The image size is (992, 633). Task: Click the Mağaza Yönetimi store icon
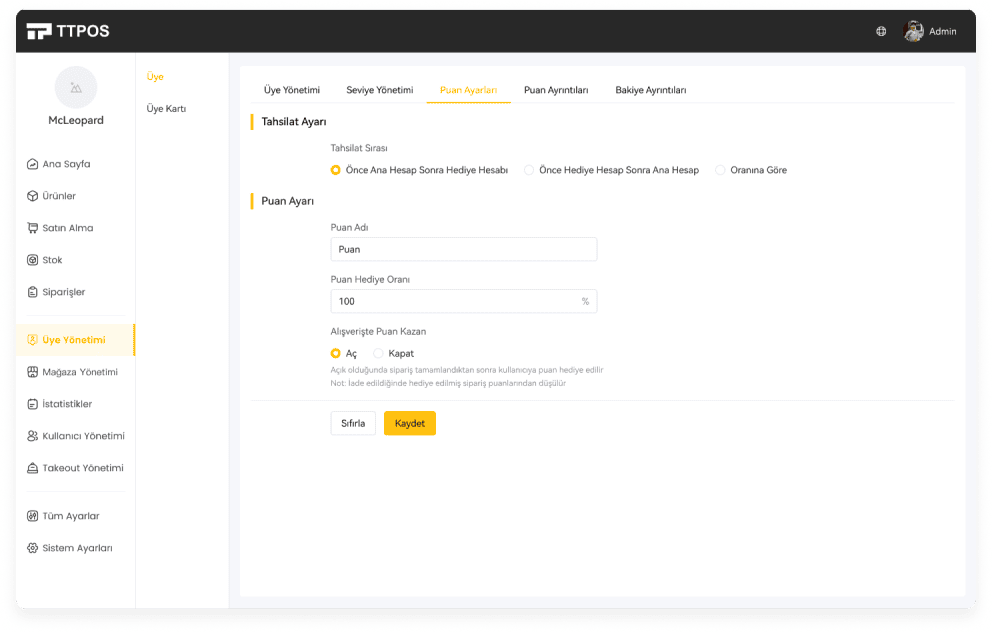point(32,372)
